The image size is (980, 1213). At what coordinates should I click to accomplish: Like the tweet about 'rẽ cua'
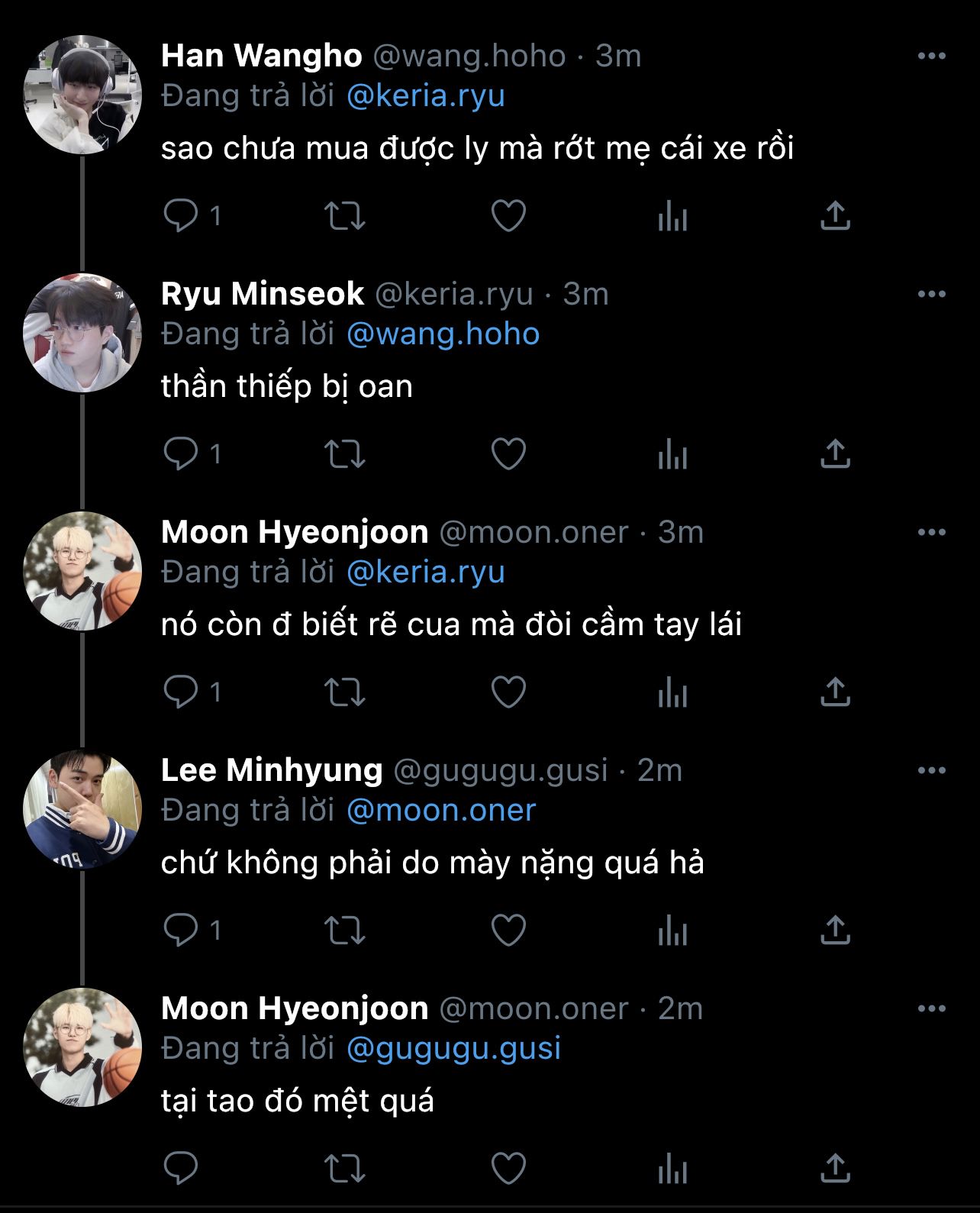point(508,692)
